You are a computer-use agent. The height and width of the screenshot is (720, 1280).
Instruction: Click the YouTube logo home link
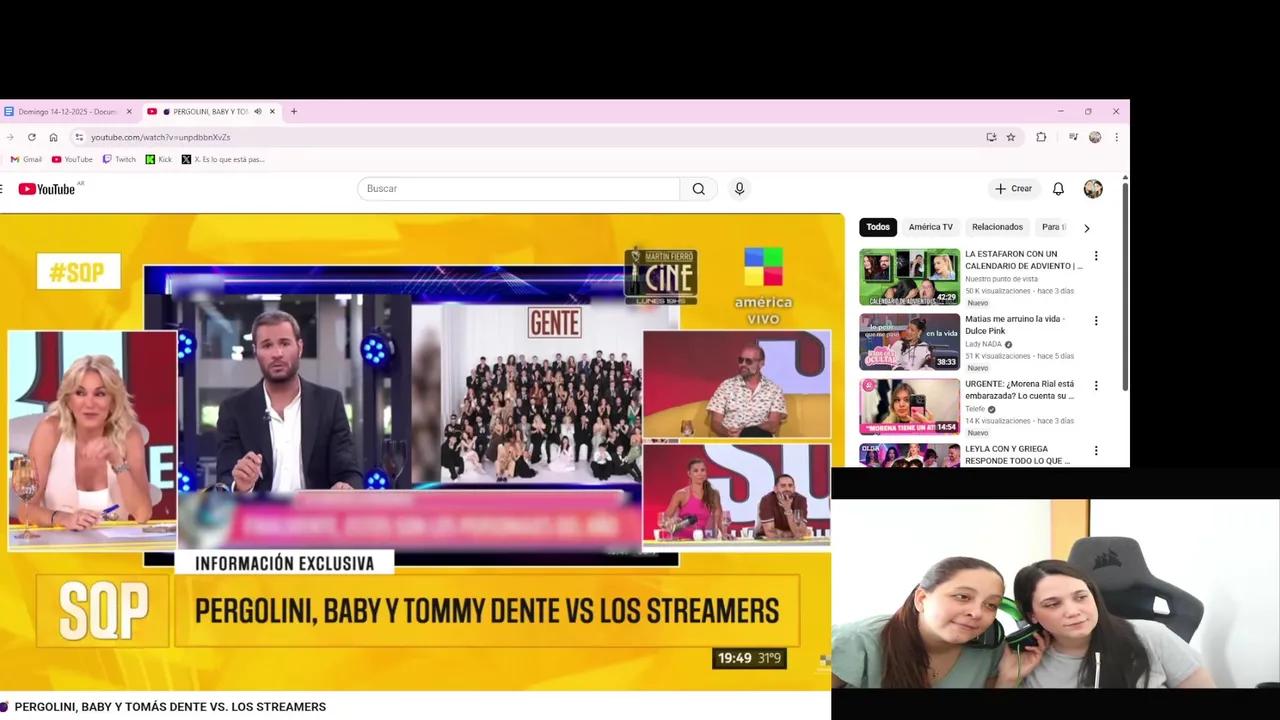[x=47, y=189]
